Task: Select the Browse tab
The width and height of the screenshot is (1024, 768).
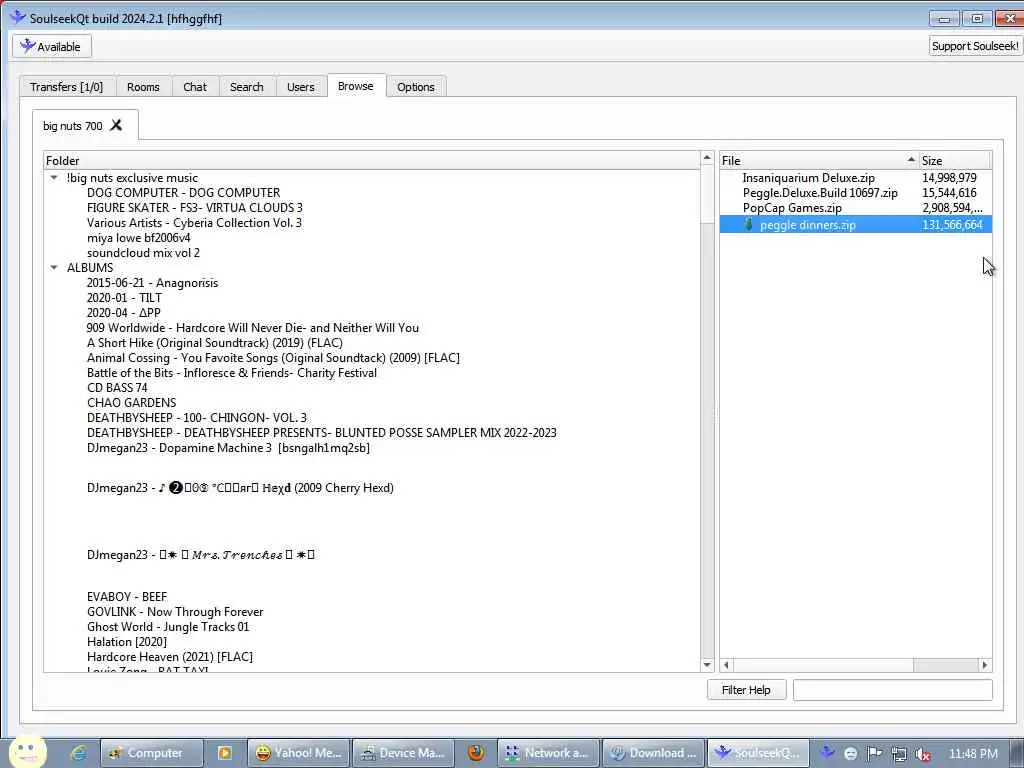Action: click(x=356, y=86)
